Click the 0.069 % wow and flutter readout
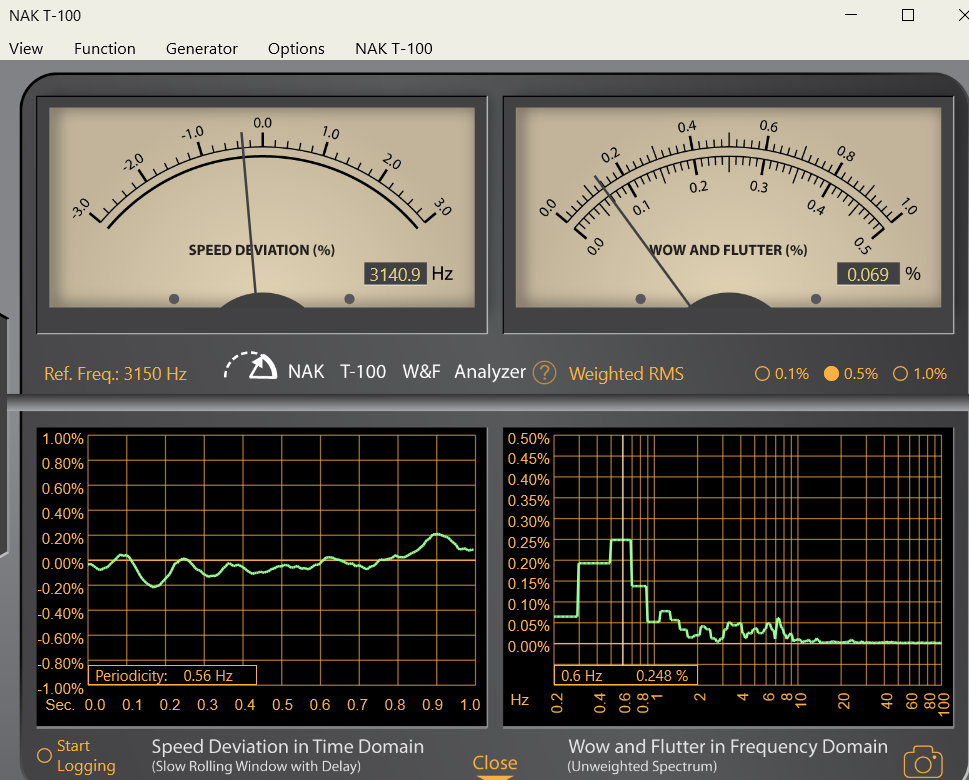This screenshot has height=780, width=969. 868,274
